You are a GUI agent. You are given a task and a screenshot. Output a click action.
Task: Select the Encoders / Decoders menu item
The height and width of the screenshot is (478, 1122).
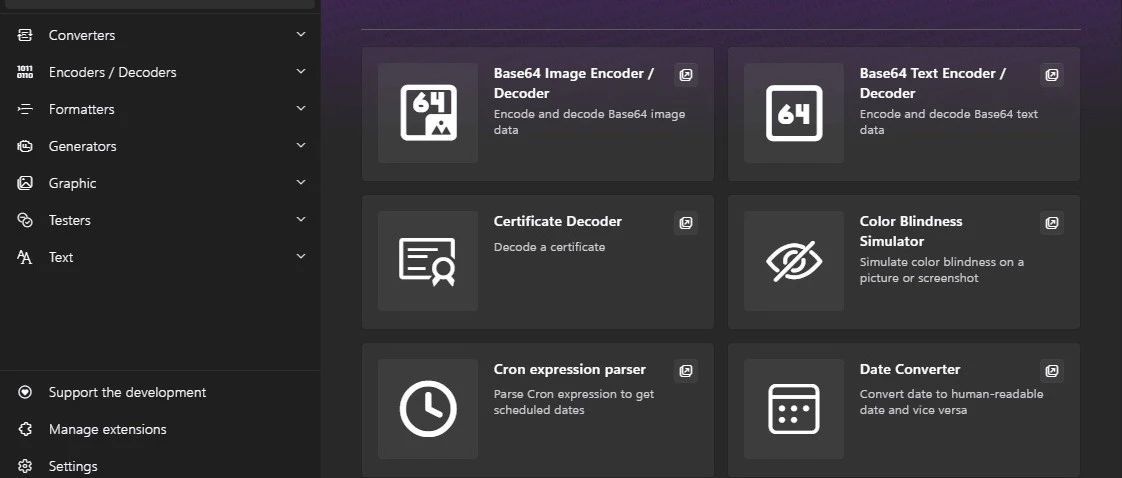tap(161, 72)
